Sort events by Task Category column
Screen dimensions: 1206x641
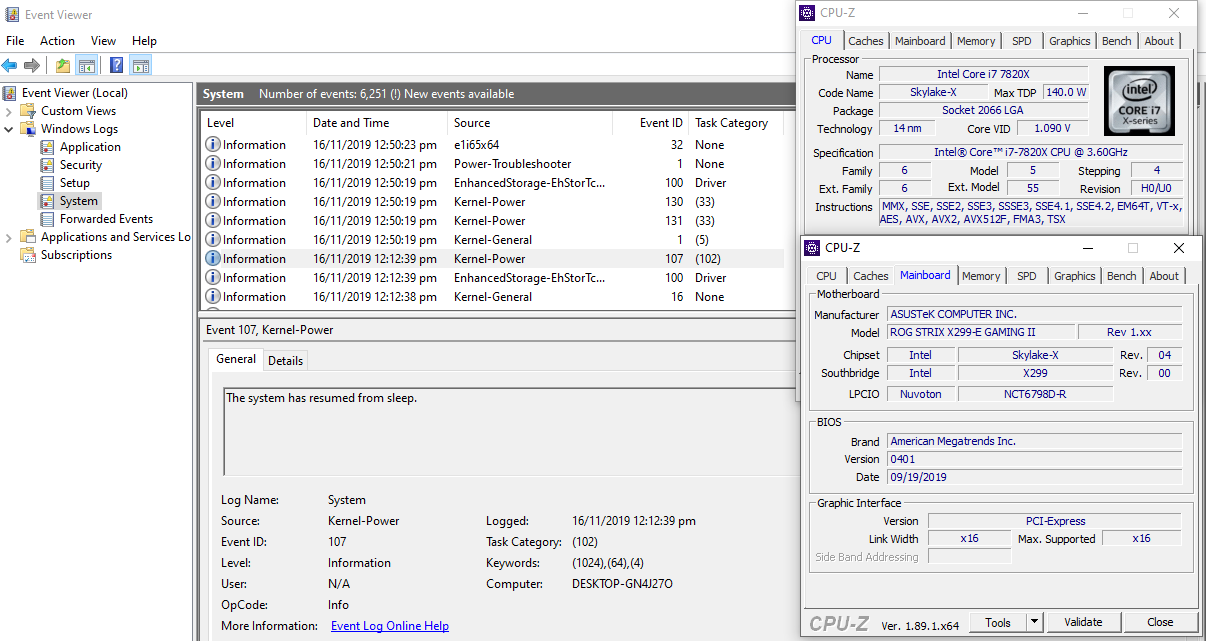736,123
